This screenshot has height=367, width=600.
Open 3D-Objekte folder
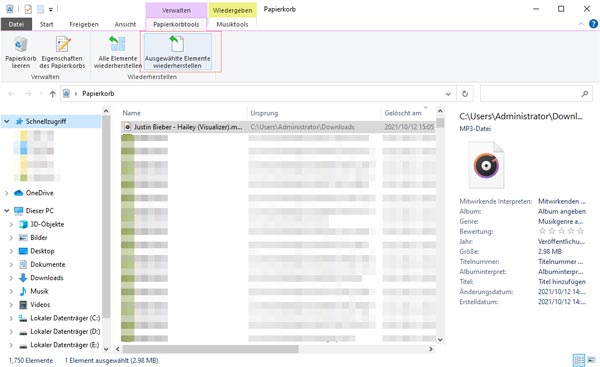point(47,224)
